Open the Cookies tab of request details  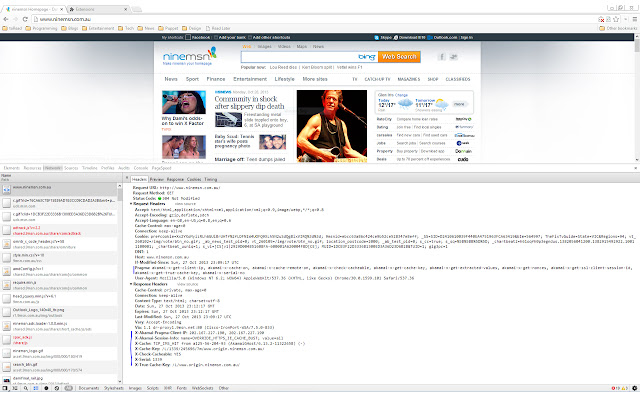[x=194, y=179]
